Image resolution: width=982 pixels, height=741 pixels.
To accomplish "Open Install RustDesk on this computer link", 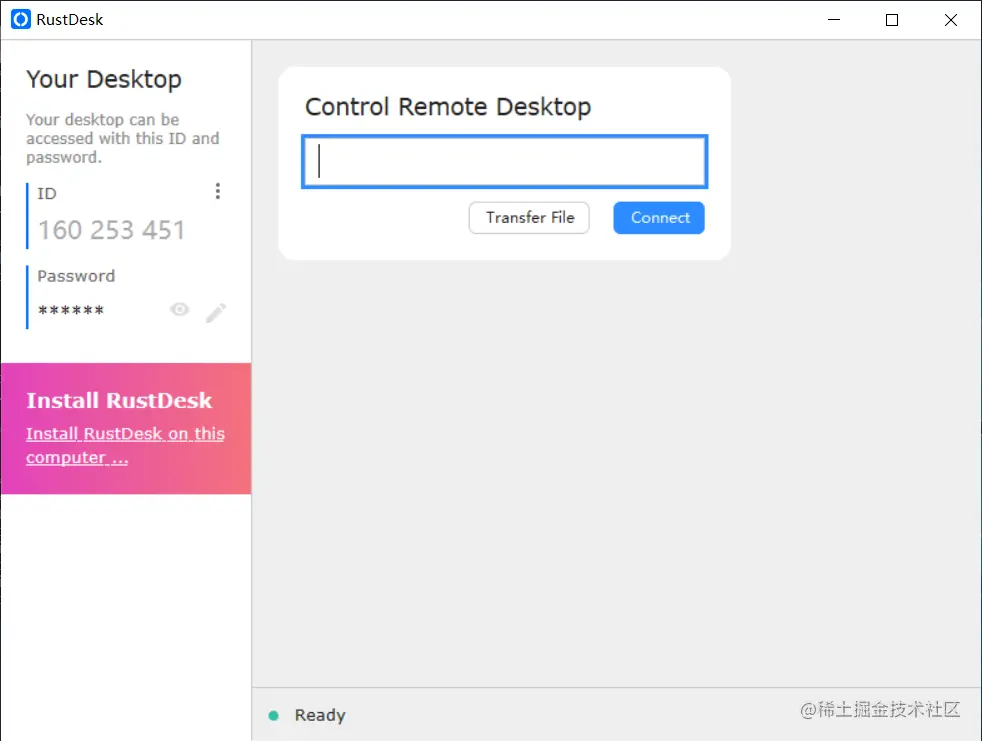I will (125, 445).
